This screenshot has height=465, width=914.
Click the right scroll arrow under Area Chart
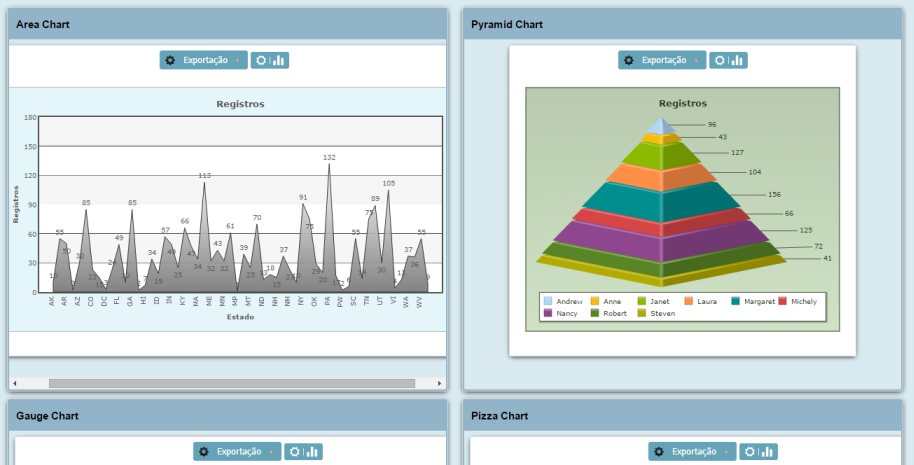click(x=439, y=383)
